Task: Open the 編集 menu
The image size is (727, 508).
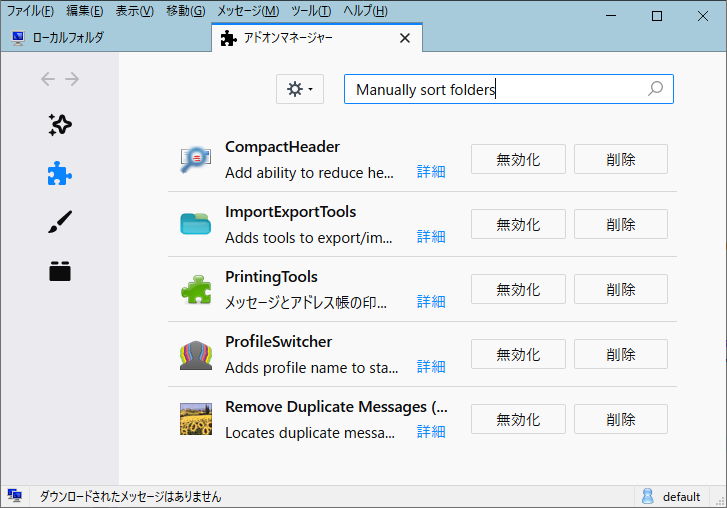Action: 84,11
